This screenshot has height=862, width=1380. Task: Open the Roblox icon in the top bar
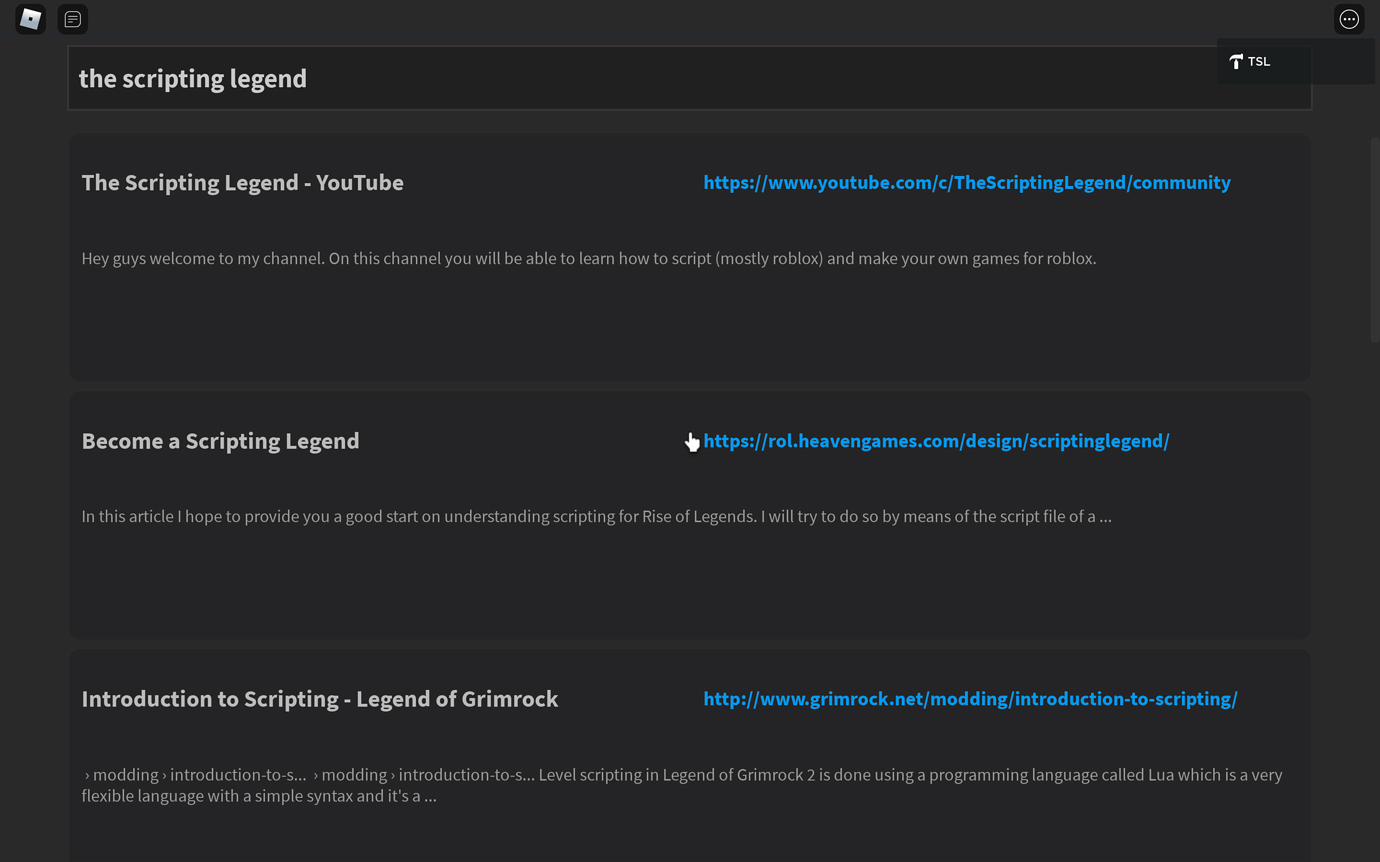[x=29, y=18]
